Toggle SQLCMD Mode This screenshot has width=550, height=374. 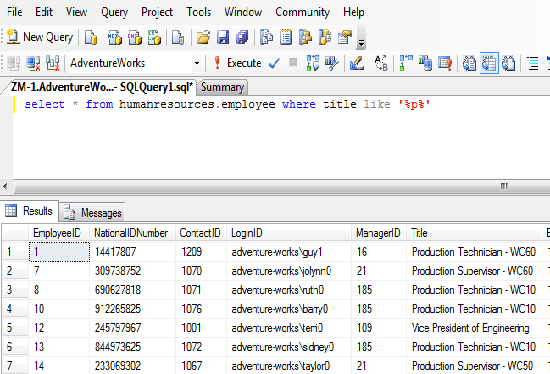point(445,64)
